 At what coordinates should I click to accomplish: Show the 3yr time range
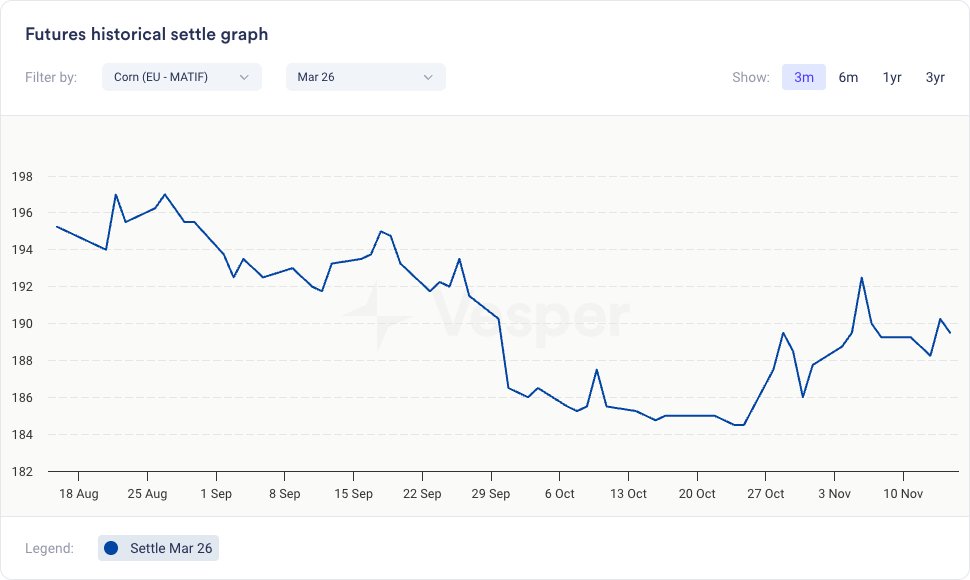[x=935, y=77]
